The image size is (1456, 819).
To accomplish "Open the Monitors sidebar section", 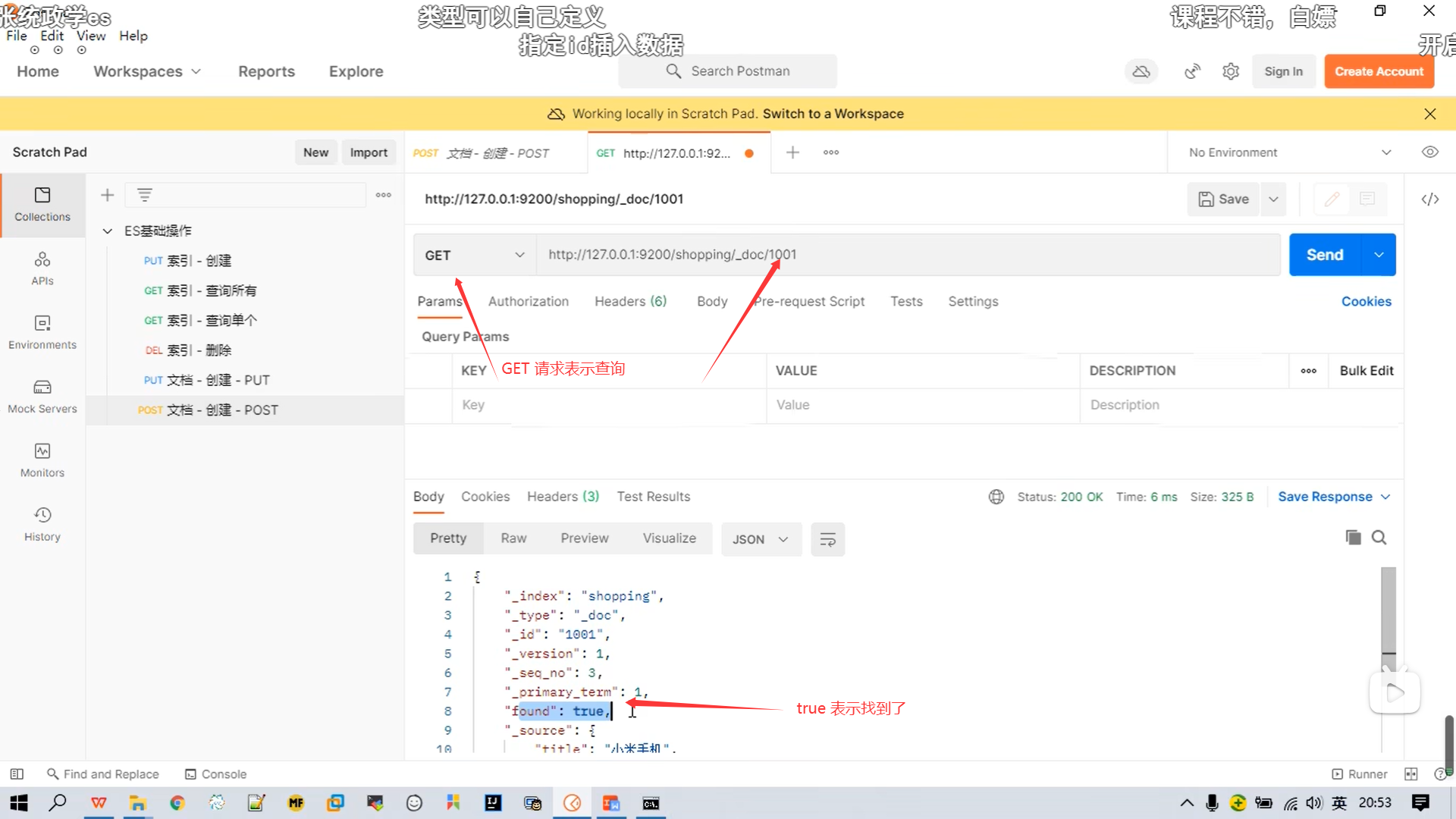I will click(x=42, y=460).
